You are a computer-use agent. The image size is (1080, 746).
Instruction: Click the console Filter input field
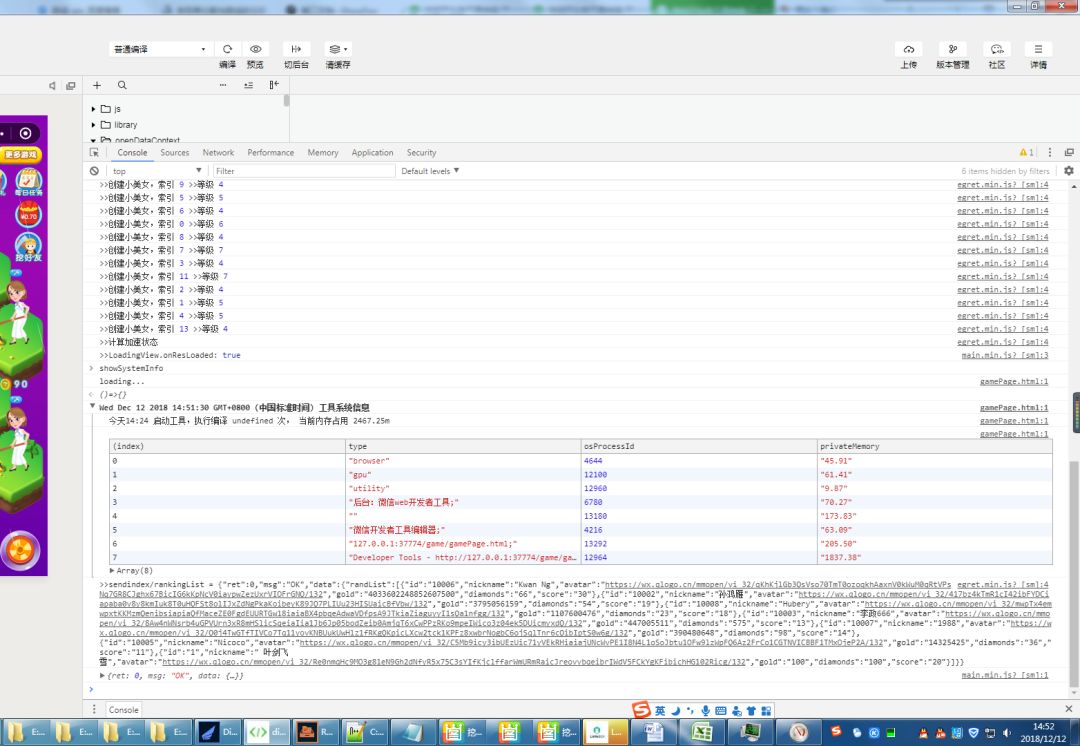click(303, 171)
